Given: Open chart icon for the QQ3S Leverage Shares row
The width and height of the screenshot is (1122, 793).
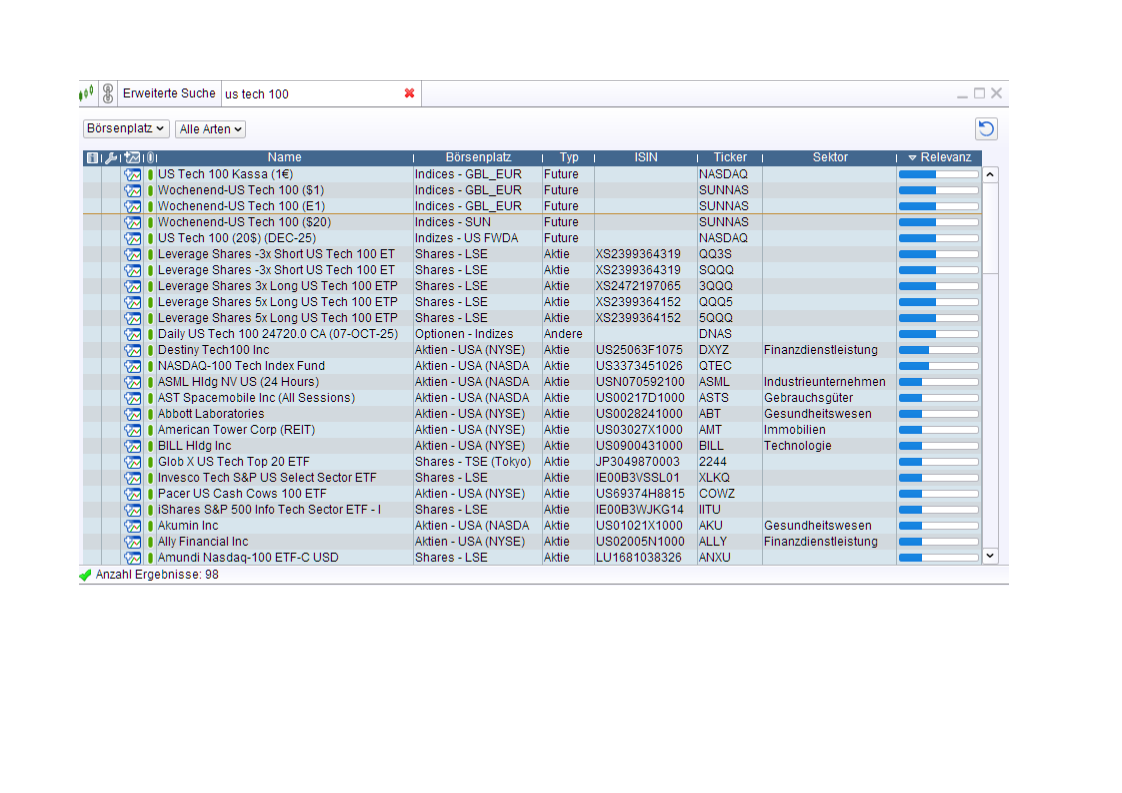Looking at the screenshot, I should (x=132, y=254).
